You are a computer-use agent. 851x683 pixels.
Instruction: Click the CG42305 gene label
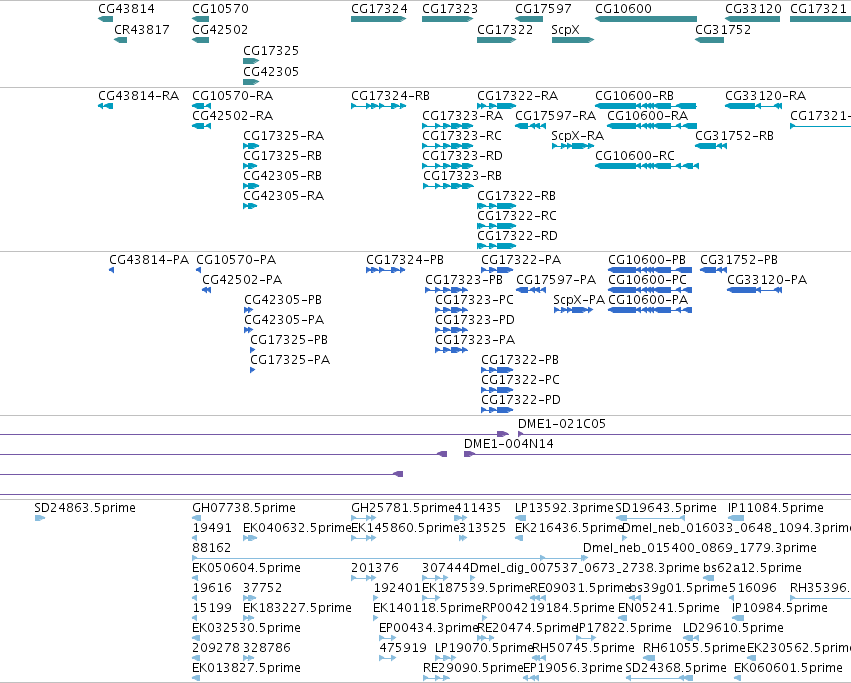(271, 72)
